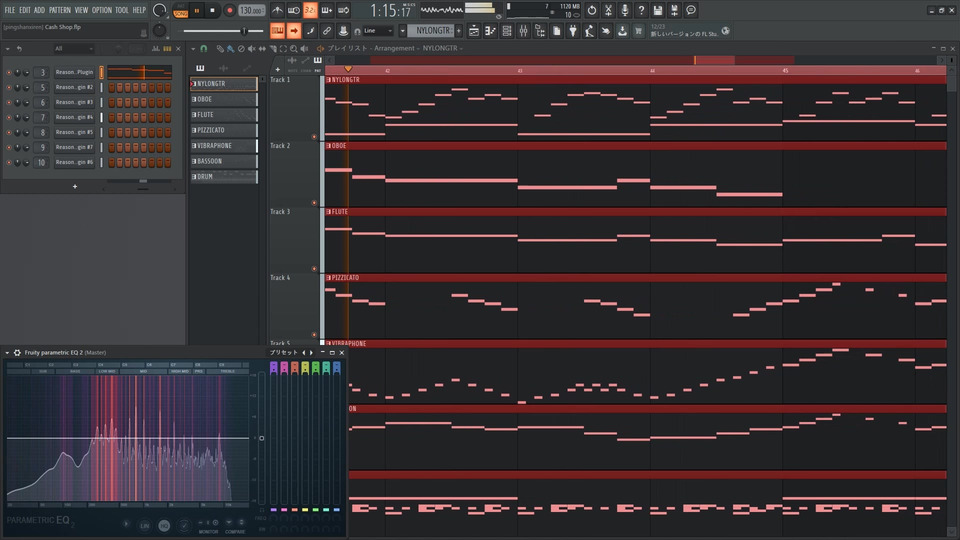
Task: Open the HELP menu
Action: point(139,10)
